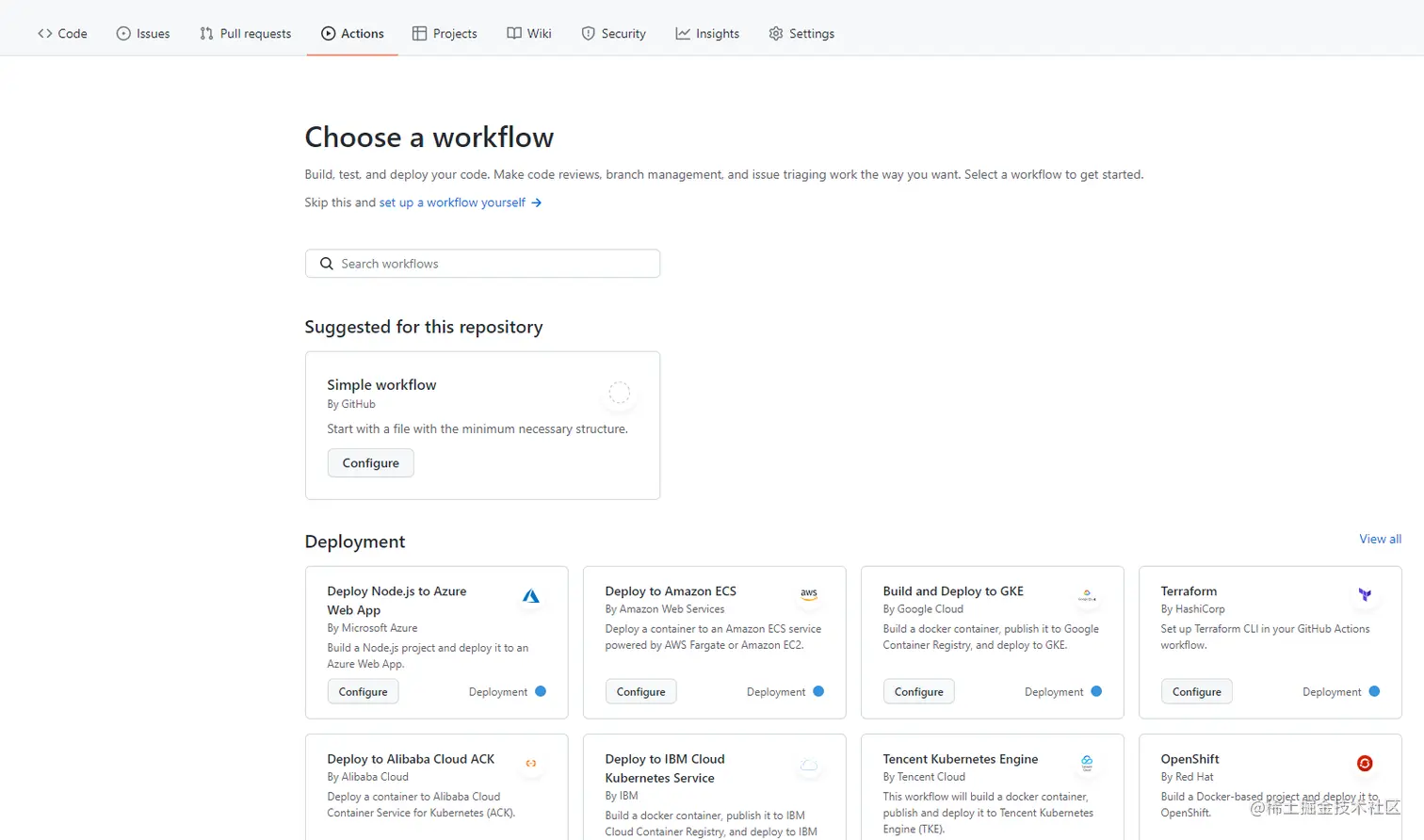The image size is (1424, 840).
Task: Click the Tencent Cloud logo icon
Action: click(1087, 763)
